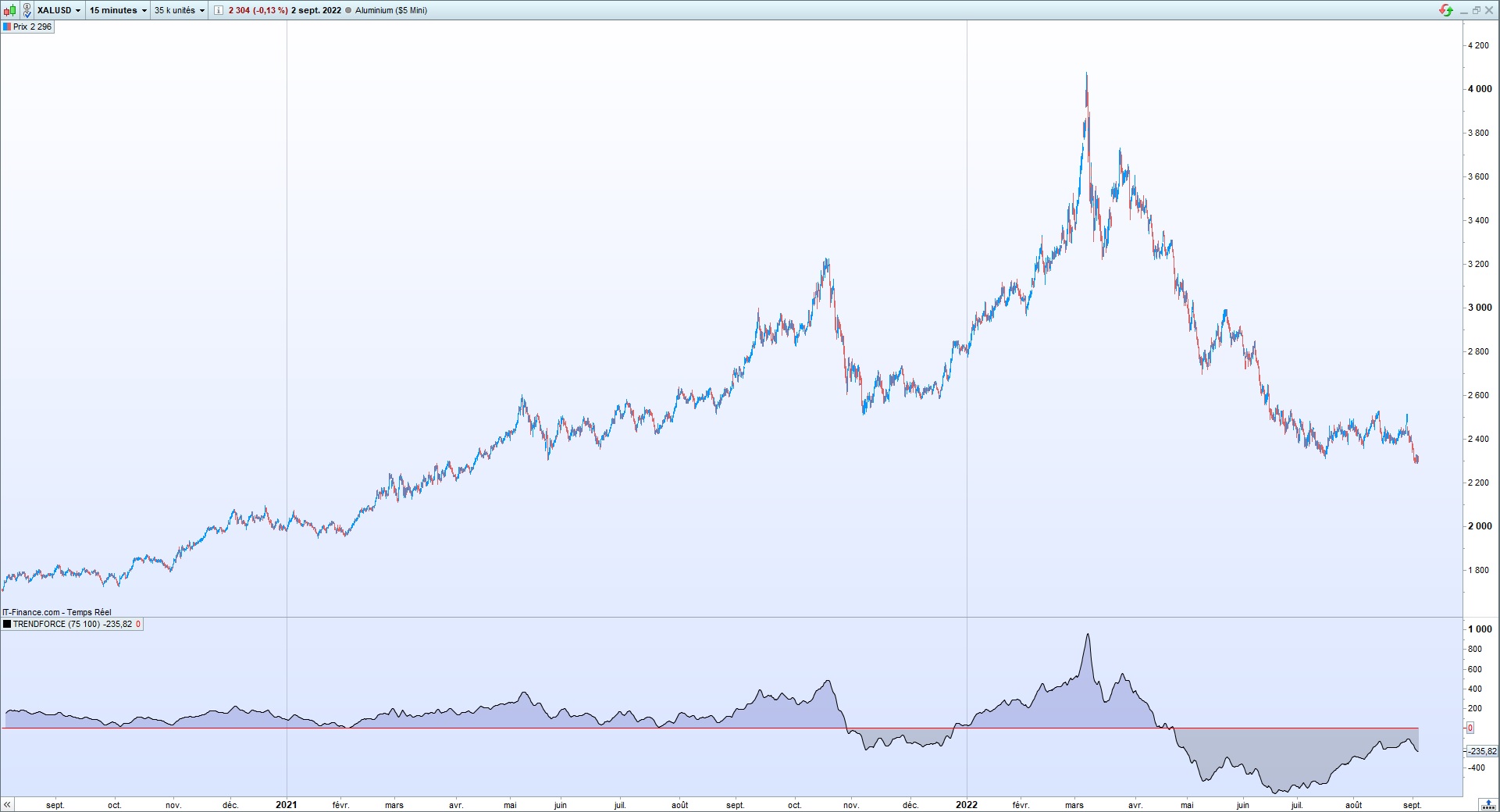The height and width of the screenshot is (812, 1500).
Task: Click the Aluminium ($5 Mini) instrument name
Action: click(x=391, y=10)
